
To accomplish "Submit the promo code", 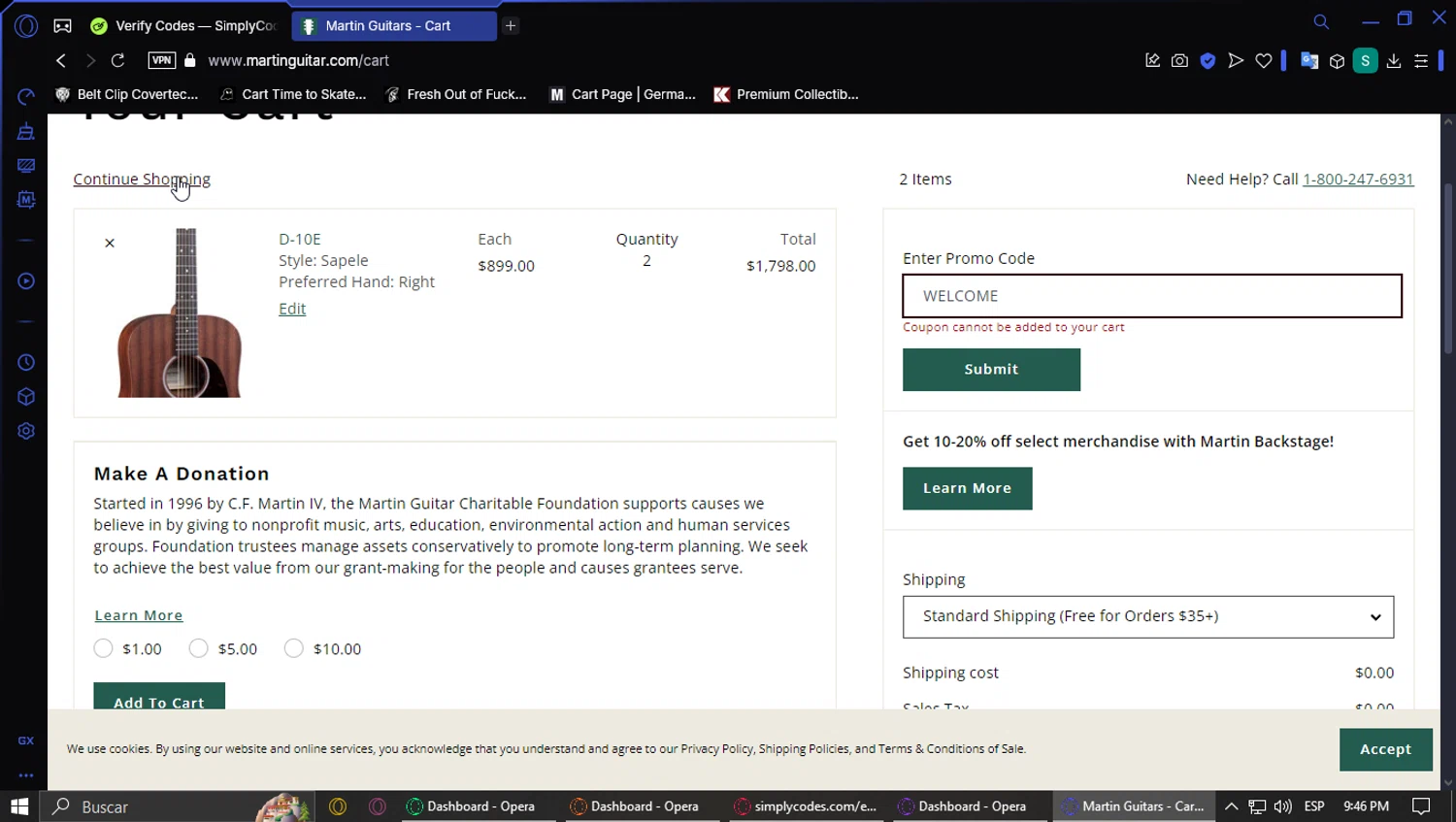I will coord(991,370).
